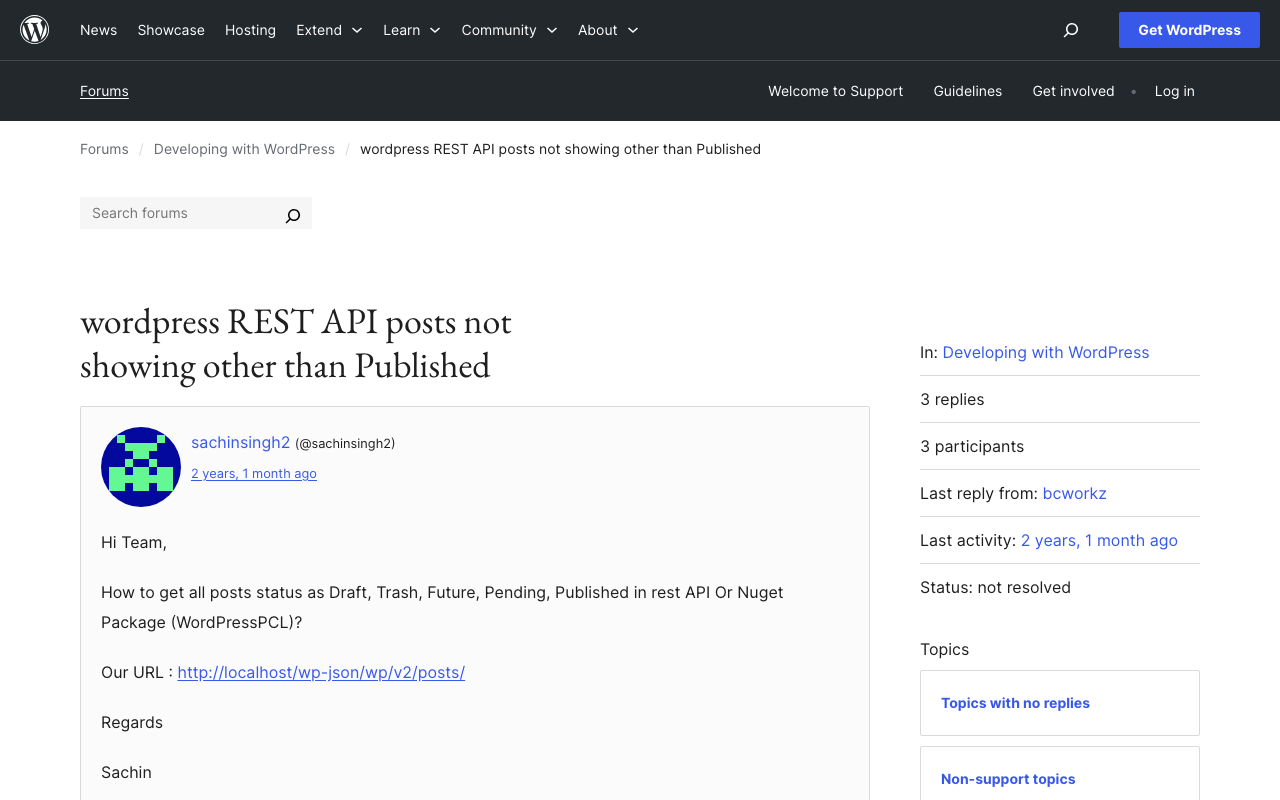
Task: Open the Guidelines page
Action: 967,91
